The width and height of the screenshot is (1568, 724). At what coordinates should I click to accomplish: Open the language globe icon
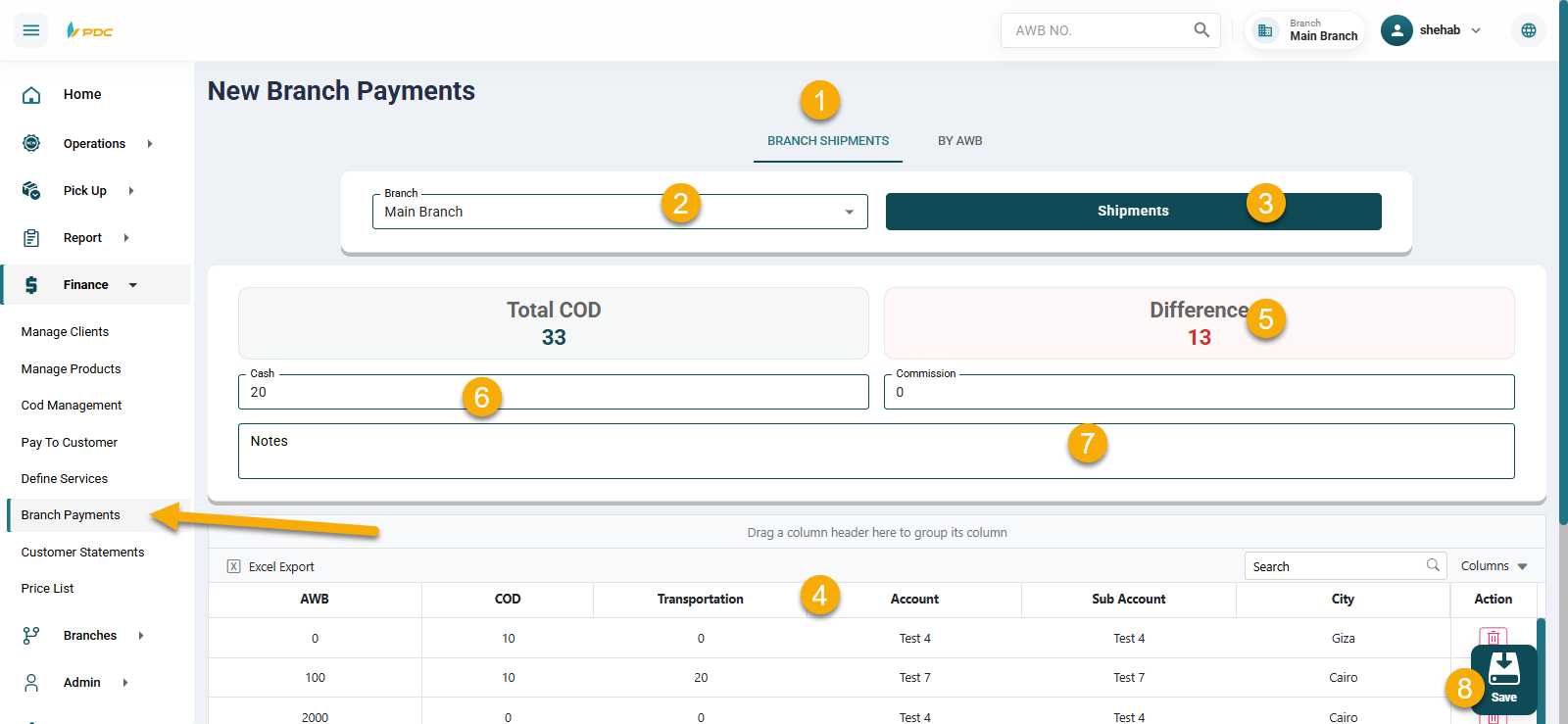click(x=1528, y=30)
